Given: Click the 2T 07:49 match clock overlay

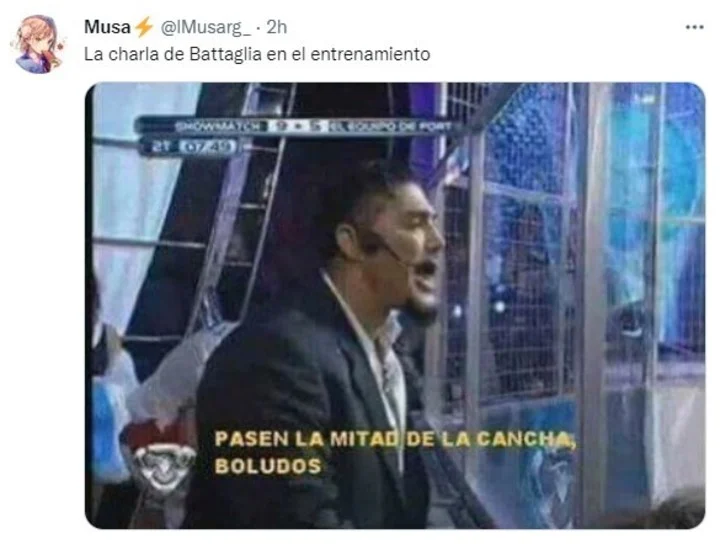Looking at the screenshot, I should tap(193, 147).
